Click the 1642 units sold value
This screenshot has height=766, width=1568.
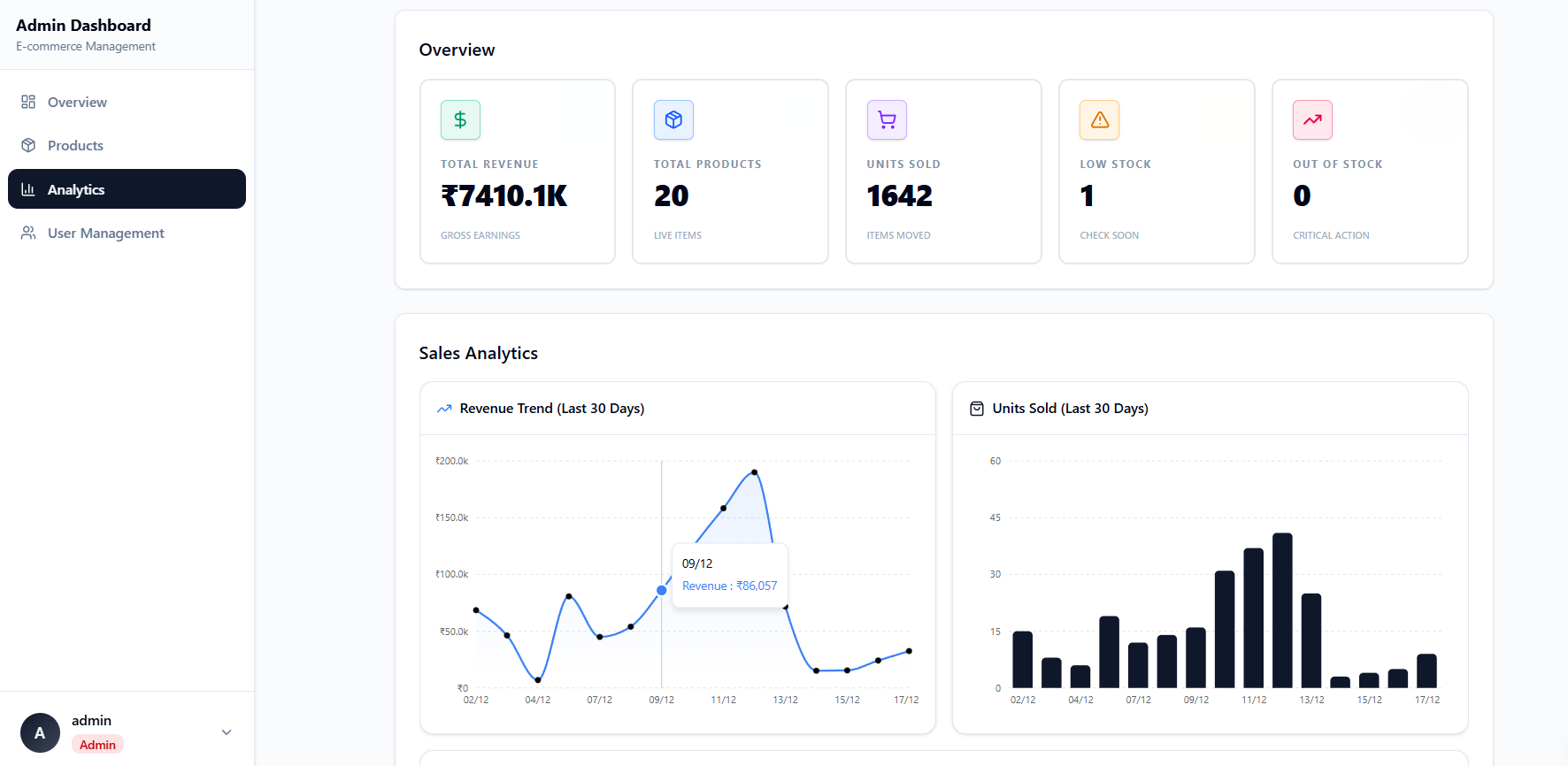[899, 195]
